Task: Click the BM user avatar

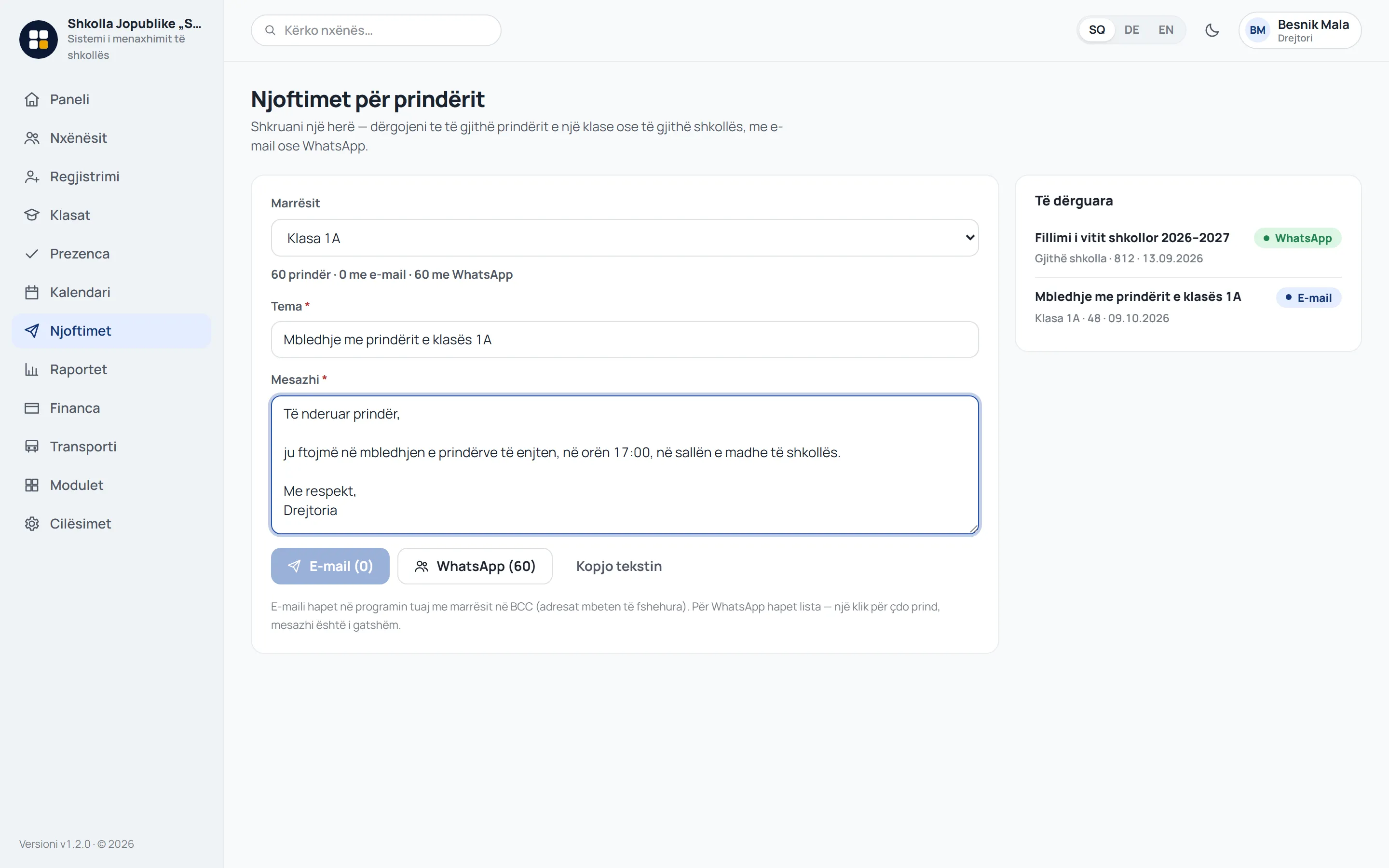Action: 1257,30
